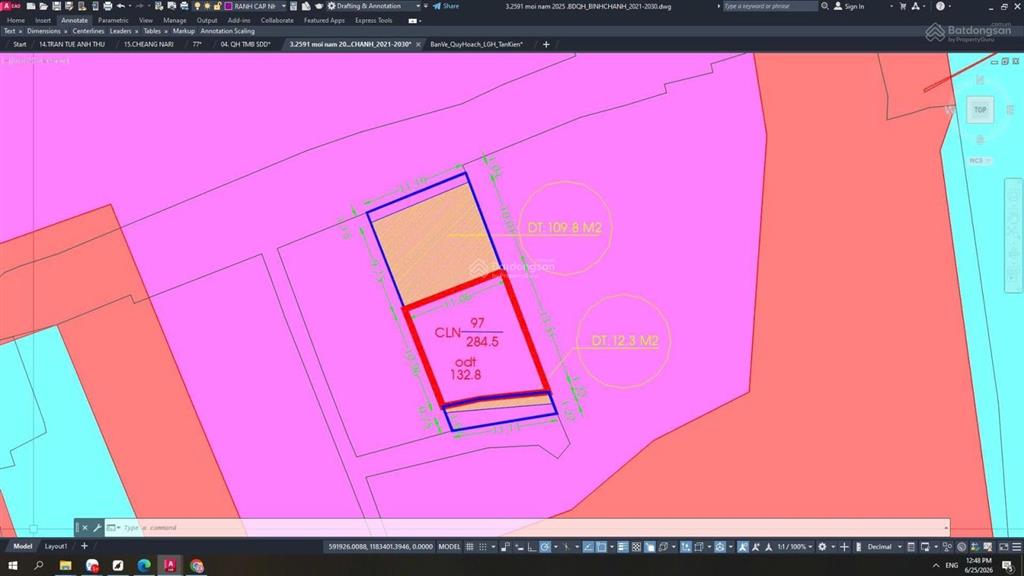
Task: Open File Explorer from the taskbar
Action: point(65,565)
